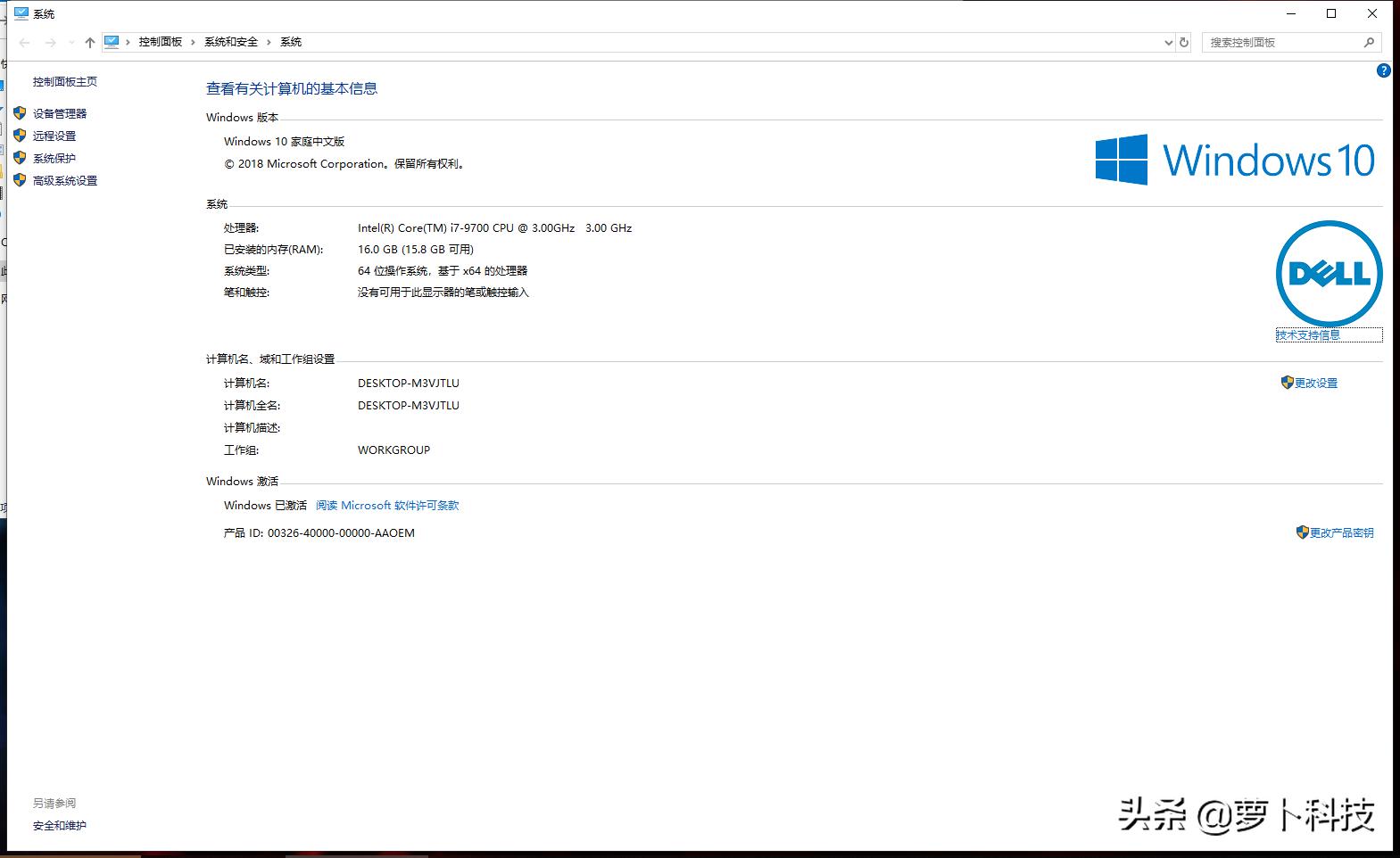The width and height of the screenshot is (1400, 858).
Task: Click computer name DESKTOP-M3VJTLU value
Action: (x=409, y=384)
